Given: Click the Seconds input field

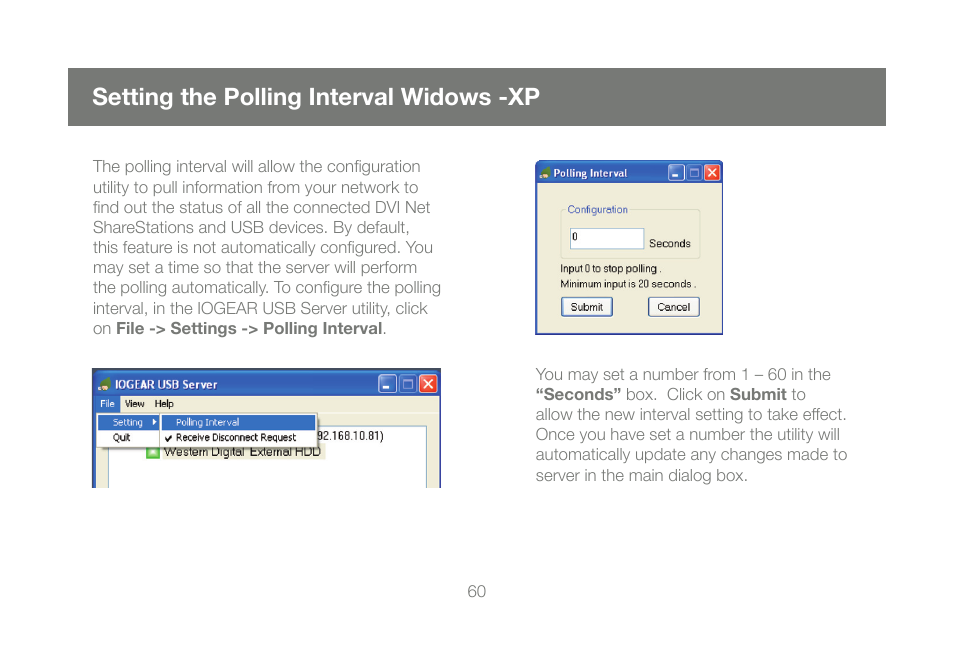Looking at the screenshot, I should coord(607,238).
